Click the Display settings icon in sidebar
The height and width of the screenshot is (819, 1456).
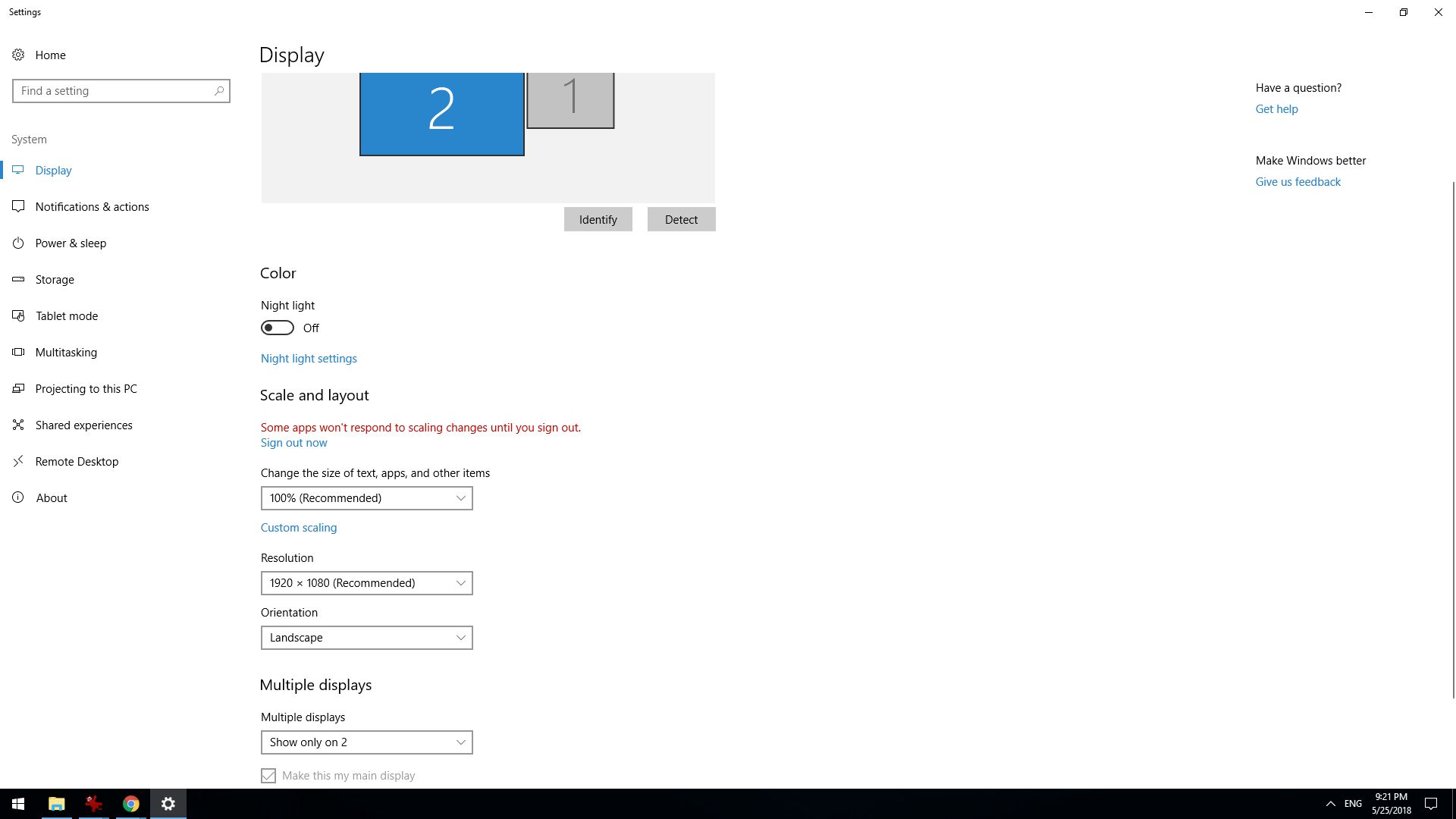click(18, 170)
